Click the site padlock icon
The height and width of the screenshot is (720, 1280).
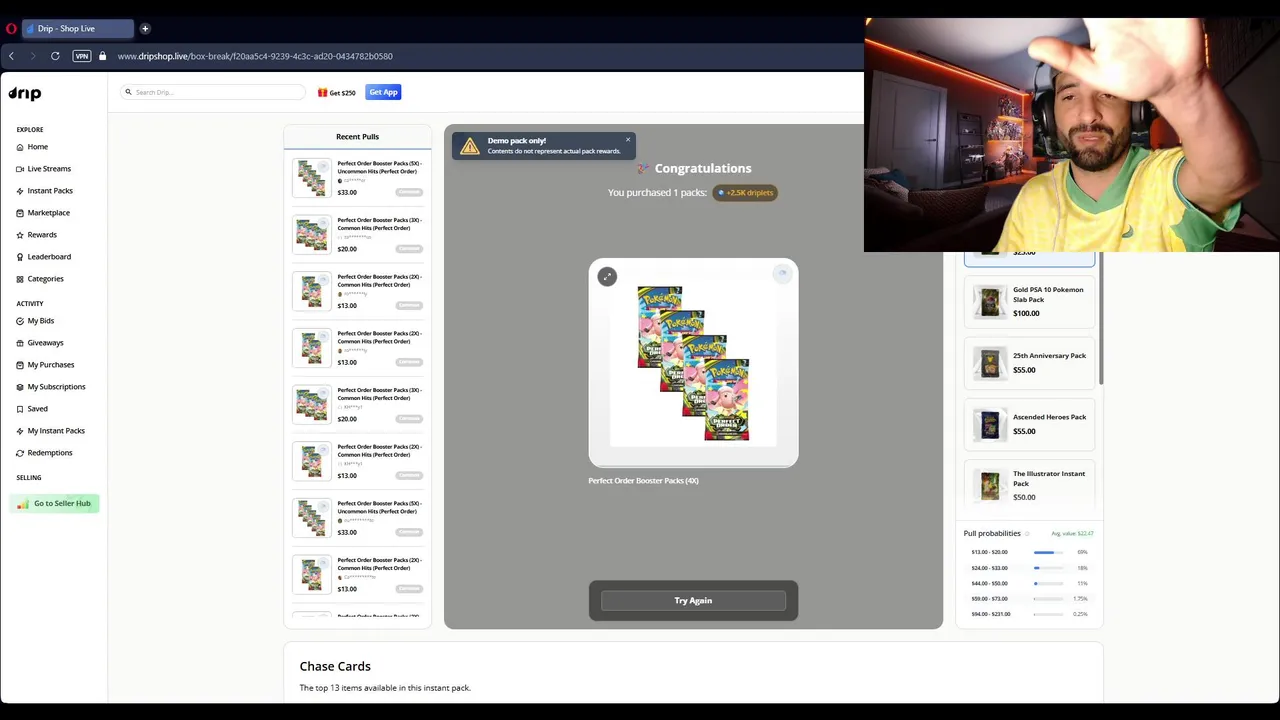(102, 56)
